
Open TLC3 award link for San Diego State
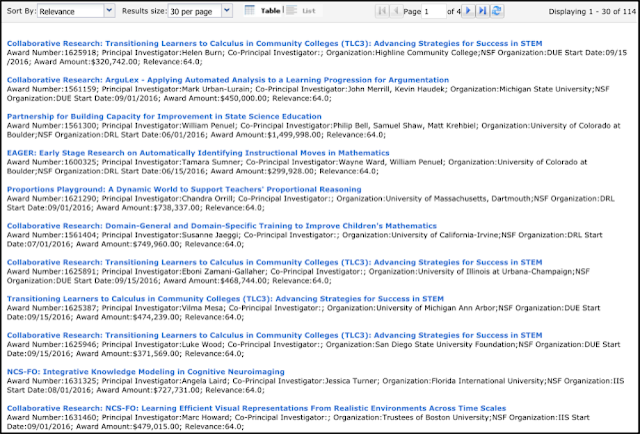[x=274, y=335]
